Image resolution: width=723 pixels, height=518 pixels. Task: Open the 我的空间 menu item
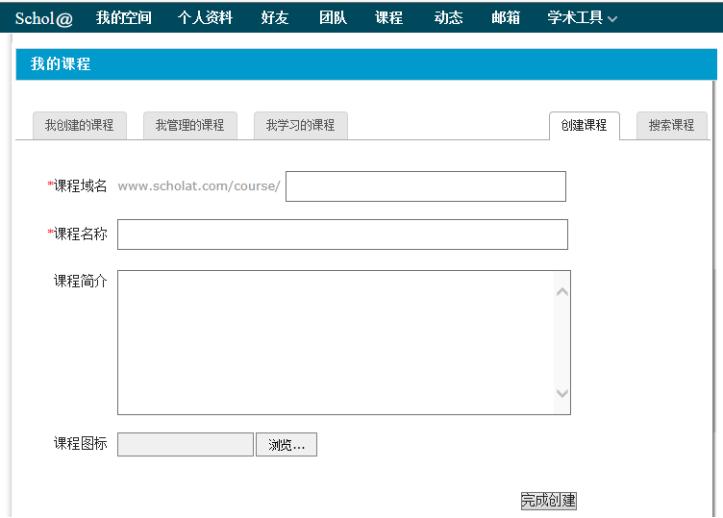pos(123,17)
